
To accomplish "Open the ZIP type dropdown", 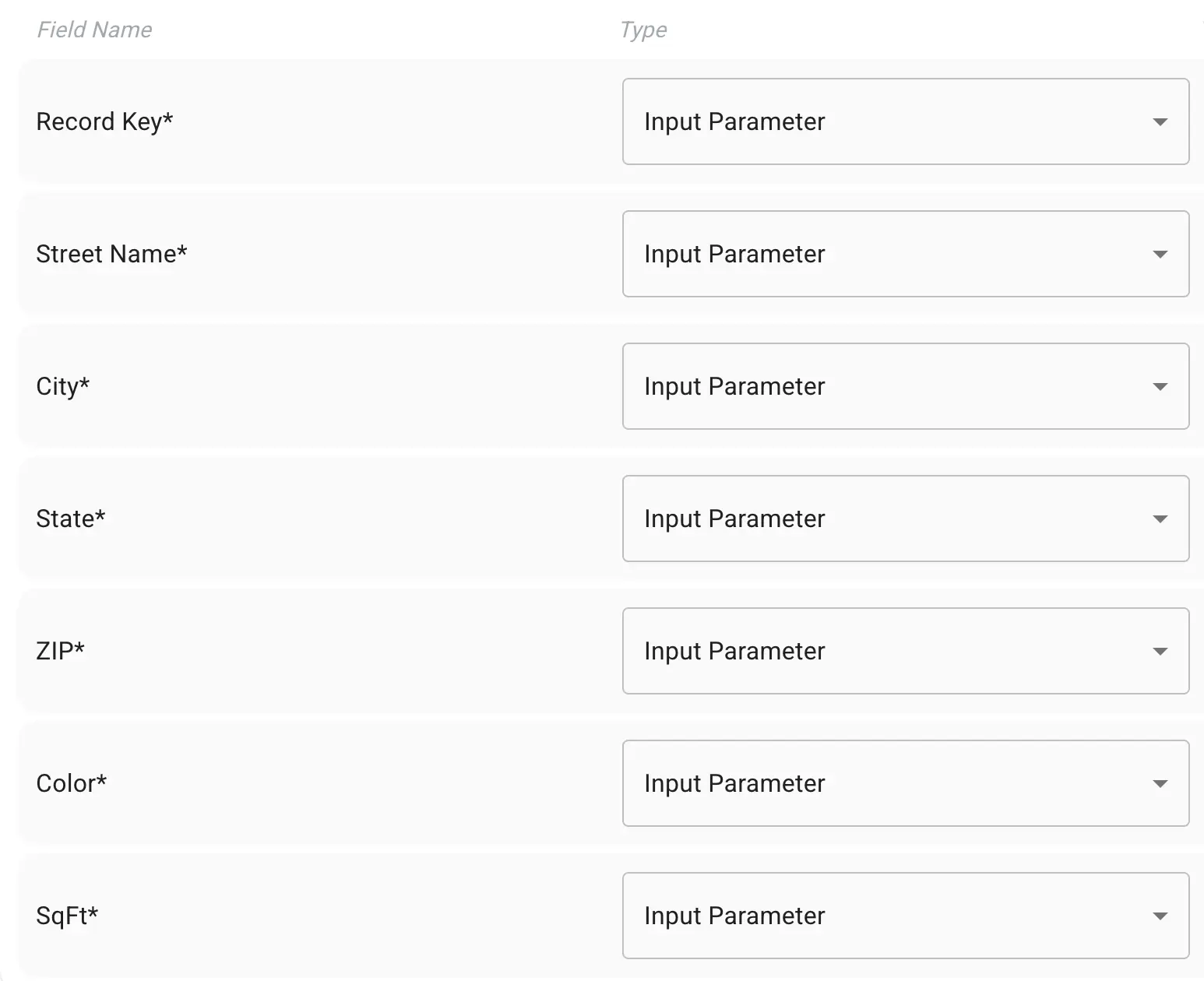I will pos(905,652).
